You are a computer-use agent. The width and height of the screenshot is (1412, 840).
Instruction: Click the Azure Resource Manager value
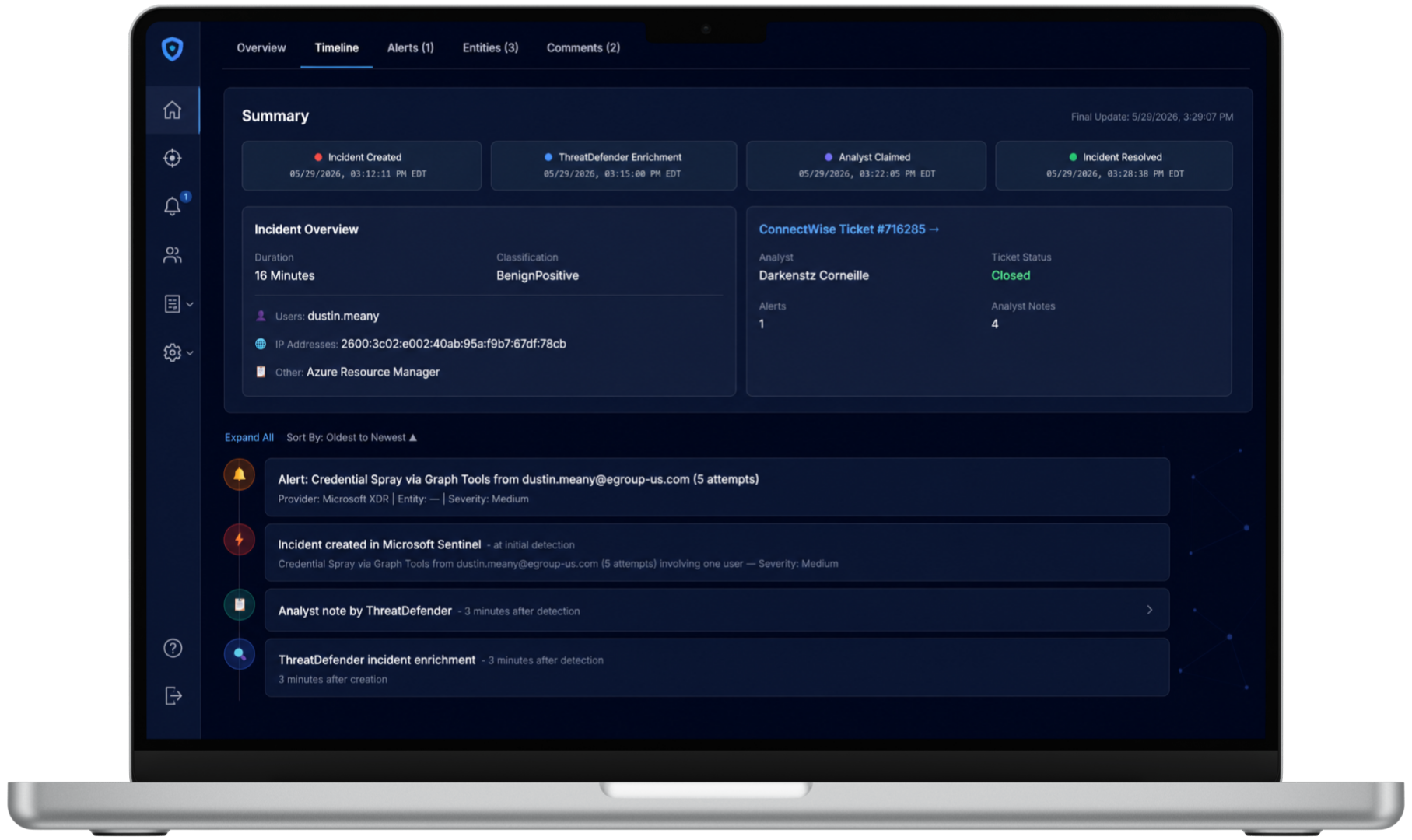(373, 372)
